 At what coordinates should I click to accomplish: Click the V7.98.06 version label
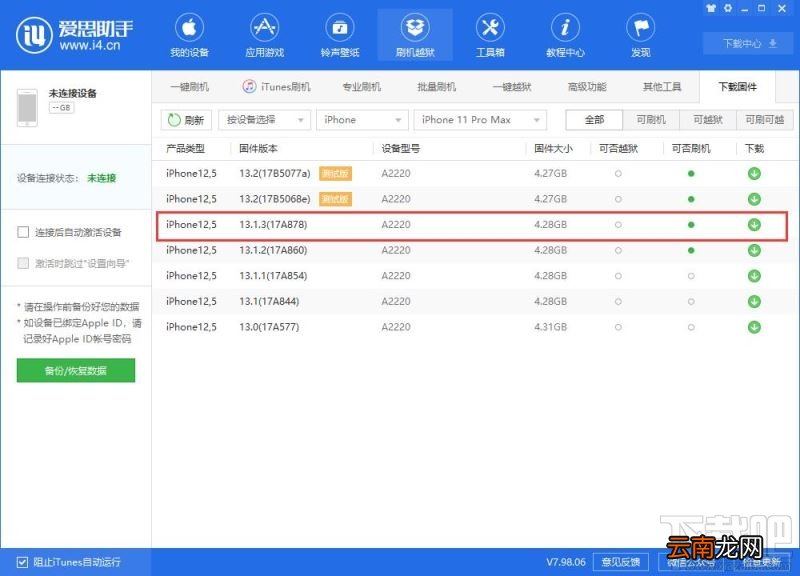point(566,562)
